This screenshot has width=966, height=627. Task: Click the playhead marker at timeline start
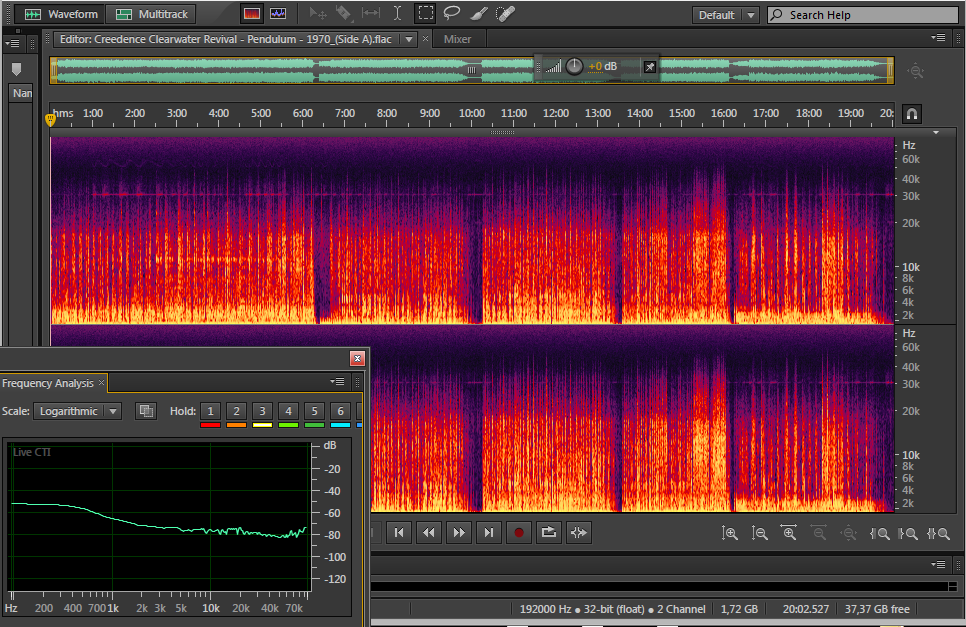(51, 119)
